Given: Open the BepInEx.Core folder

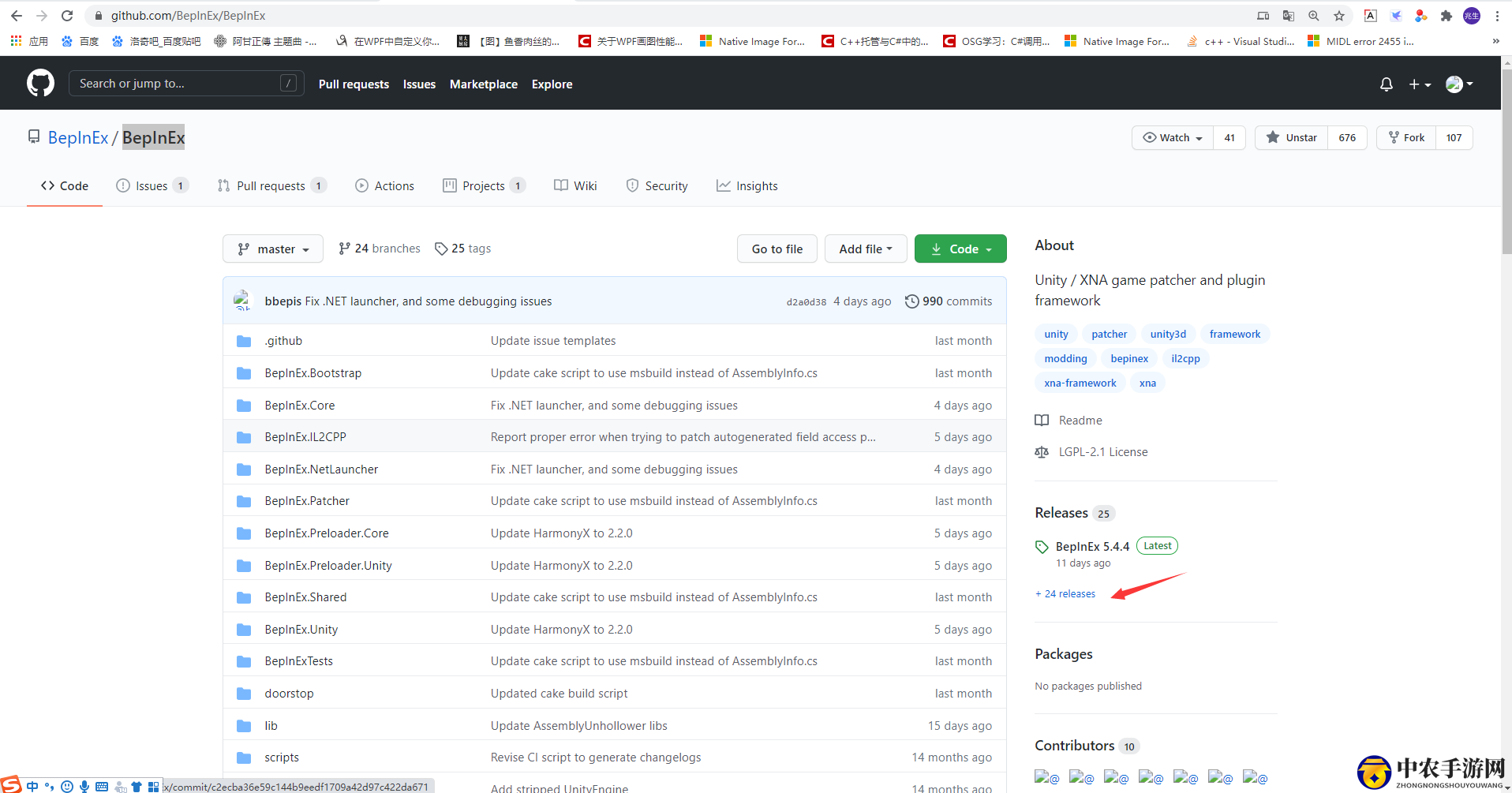Looking at the screenshot, I should point(300,406).
